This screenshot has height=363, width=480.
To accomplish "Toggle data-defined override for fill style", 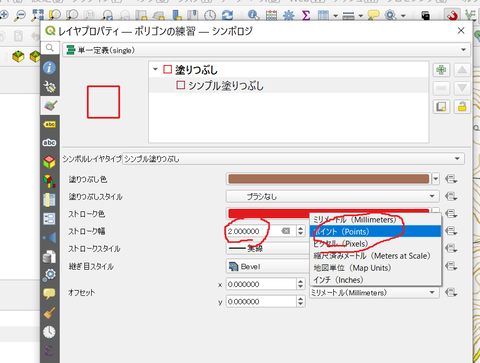I will 451,196.
